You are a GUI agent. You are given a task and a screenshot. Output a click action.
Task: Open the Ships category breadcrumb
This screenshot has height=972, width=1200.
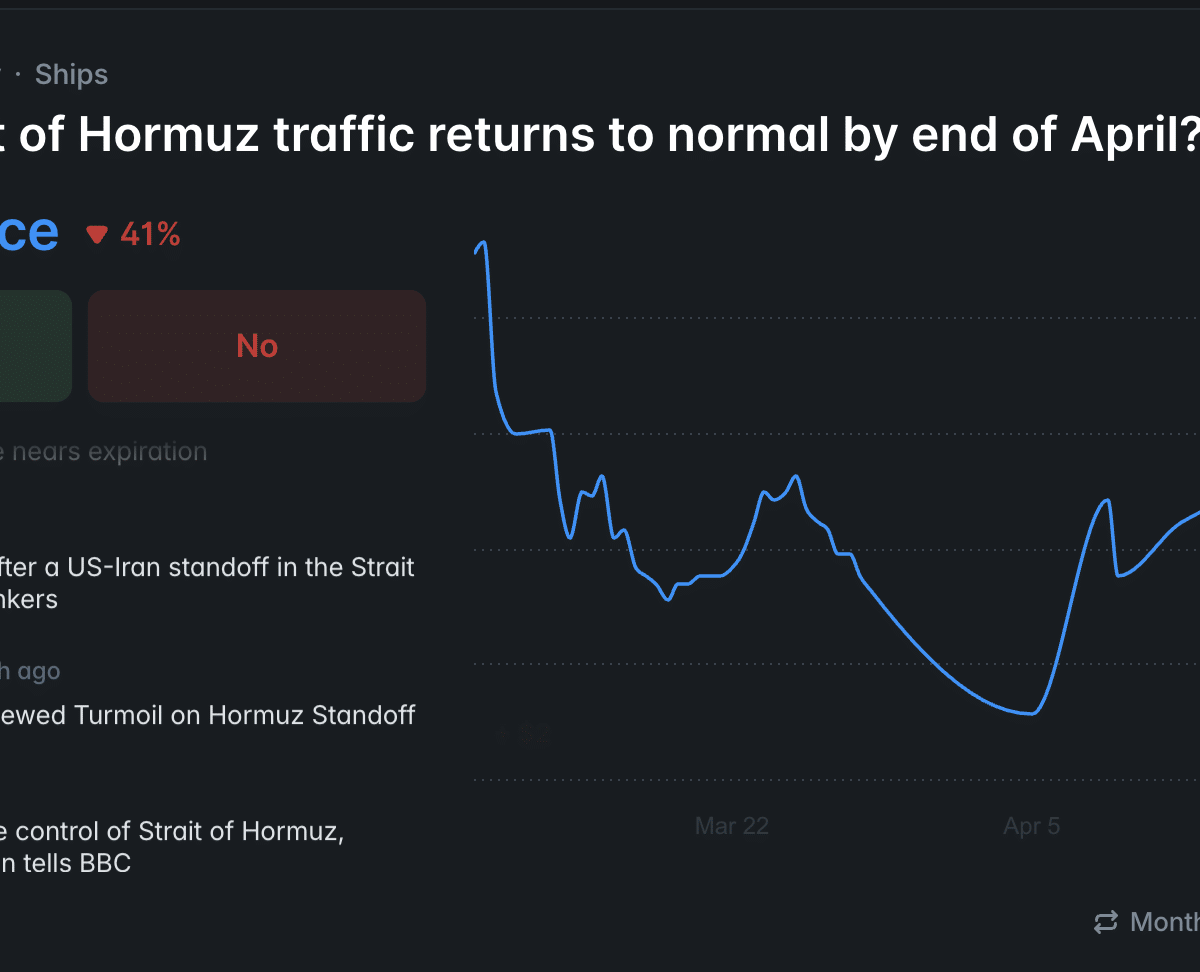[x=71, y=74]
